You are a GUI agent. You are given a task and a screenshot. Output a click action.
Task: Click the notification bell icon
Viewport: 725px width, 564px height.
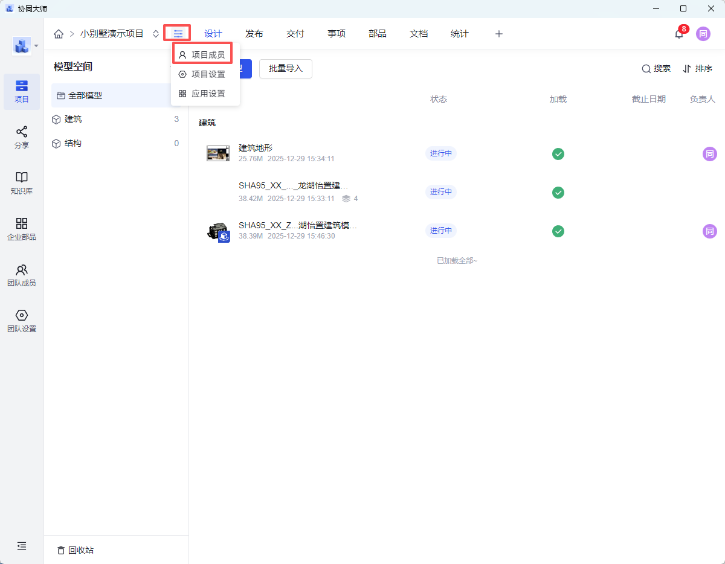coord(679,33)
